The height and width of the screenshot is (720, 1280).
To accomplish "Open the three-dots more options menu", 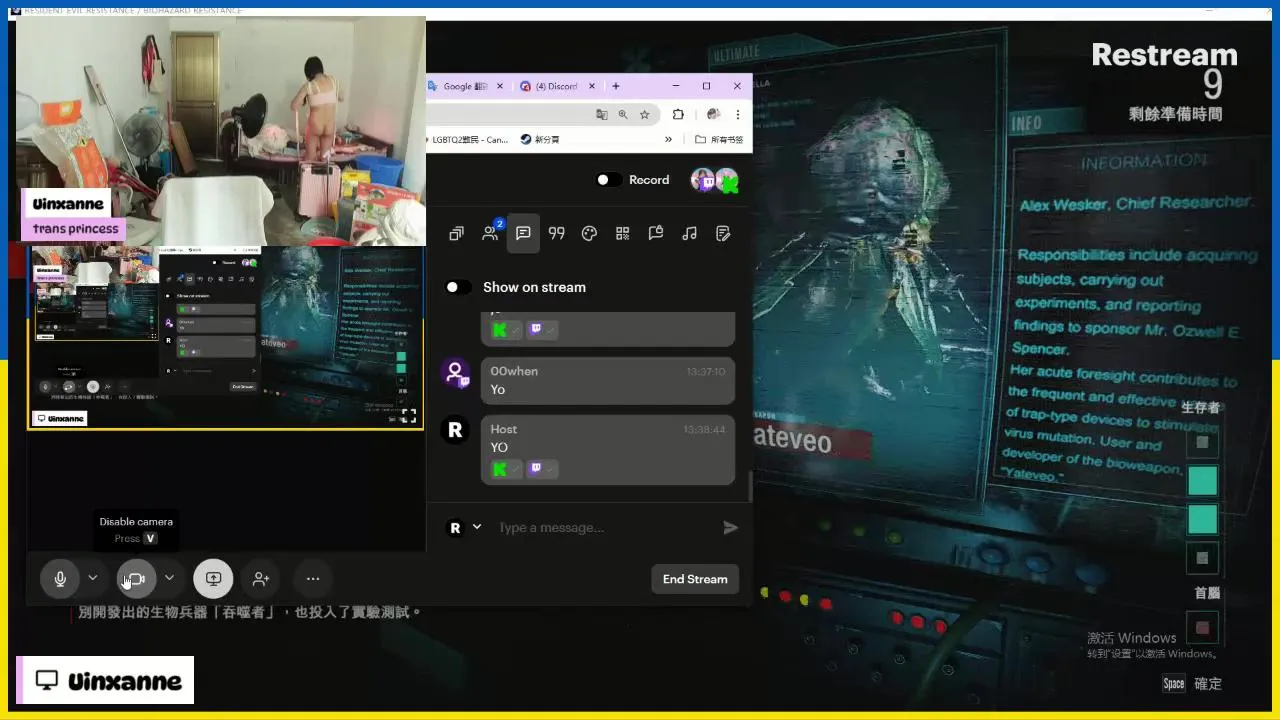I will 313,578.
